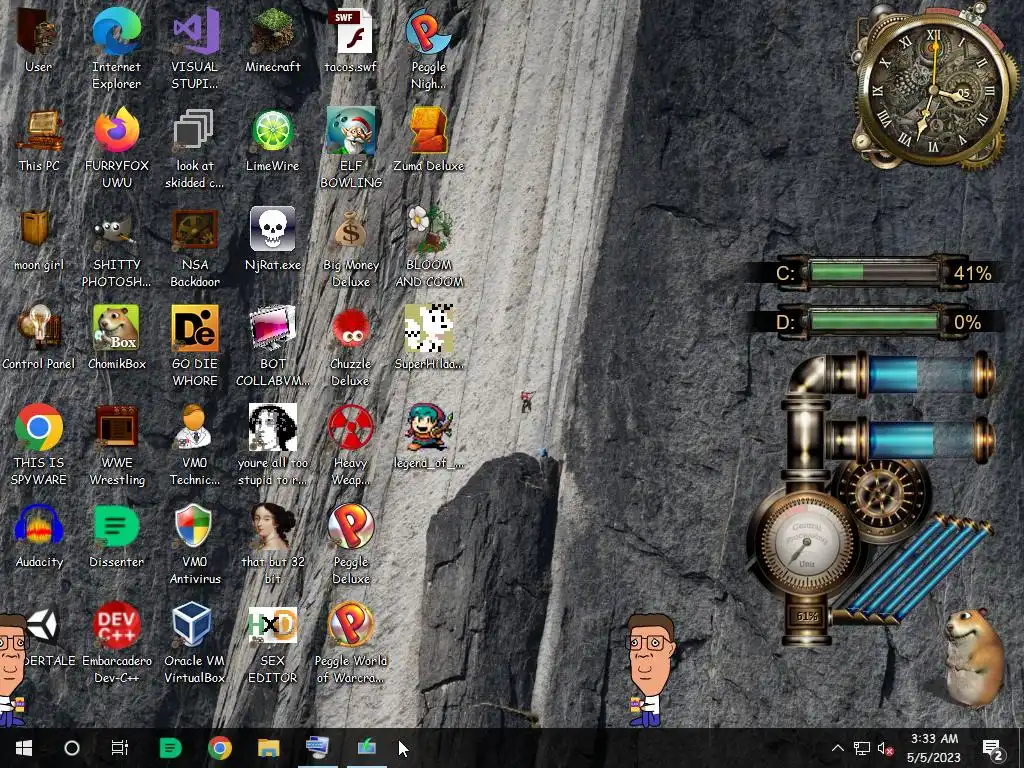Open the LimeWire shortcut

click(x=273, y=140)
